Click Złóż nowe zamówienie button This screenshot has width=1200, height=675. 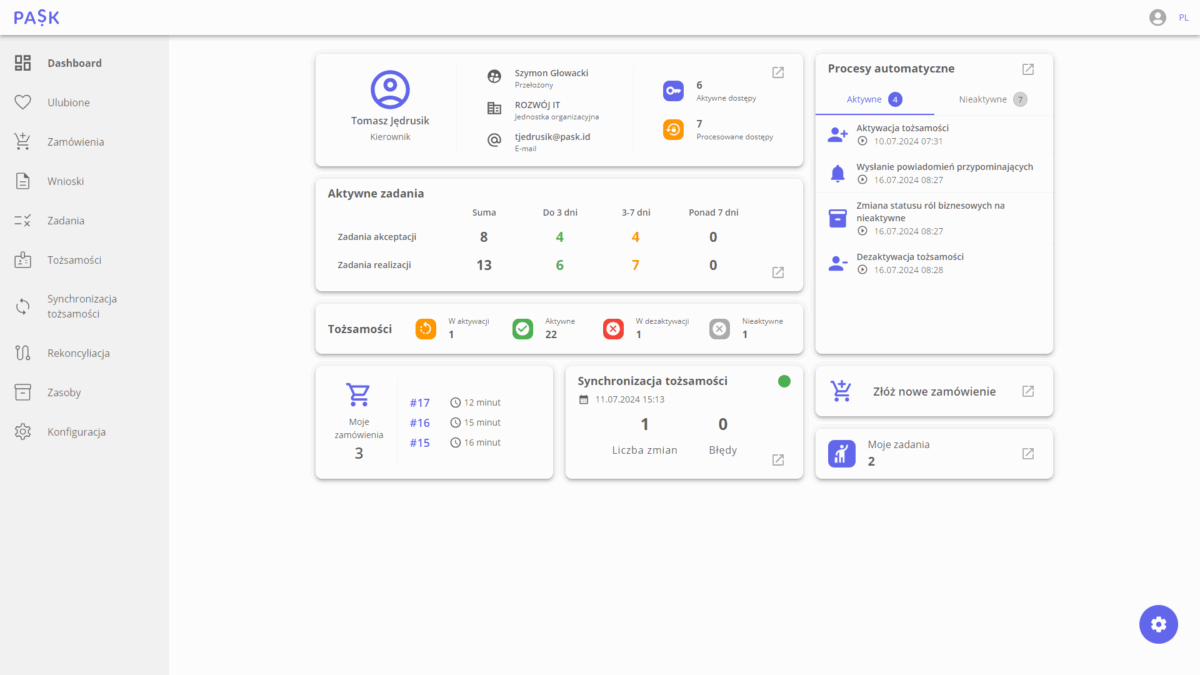click(x=934, y=391)
